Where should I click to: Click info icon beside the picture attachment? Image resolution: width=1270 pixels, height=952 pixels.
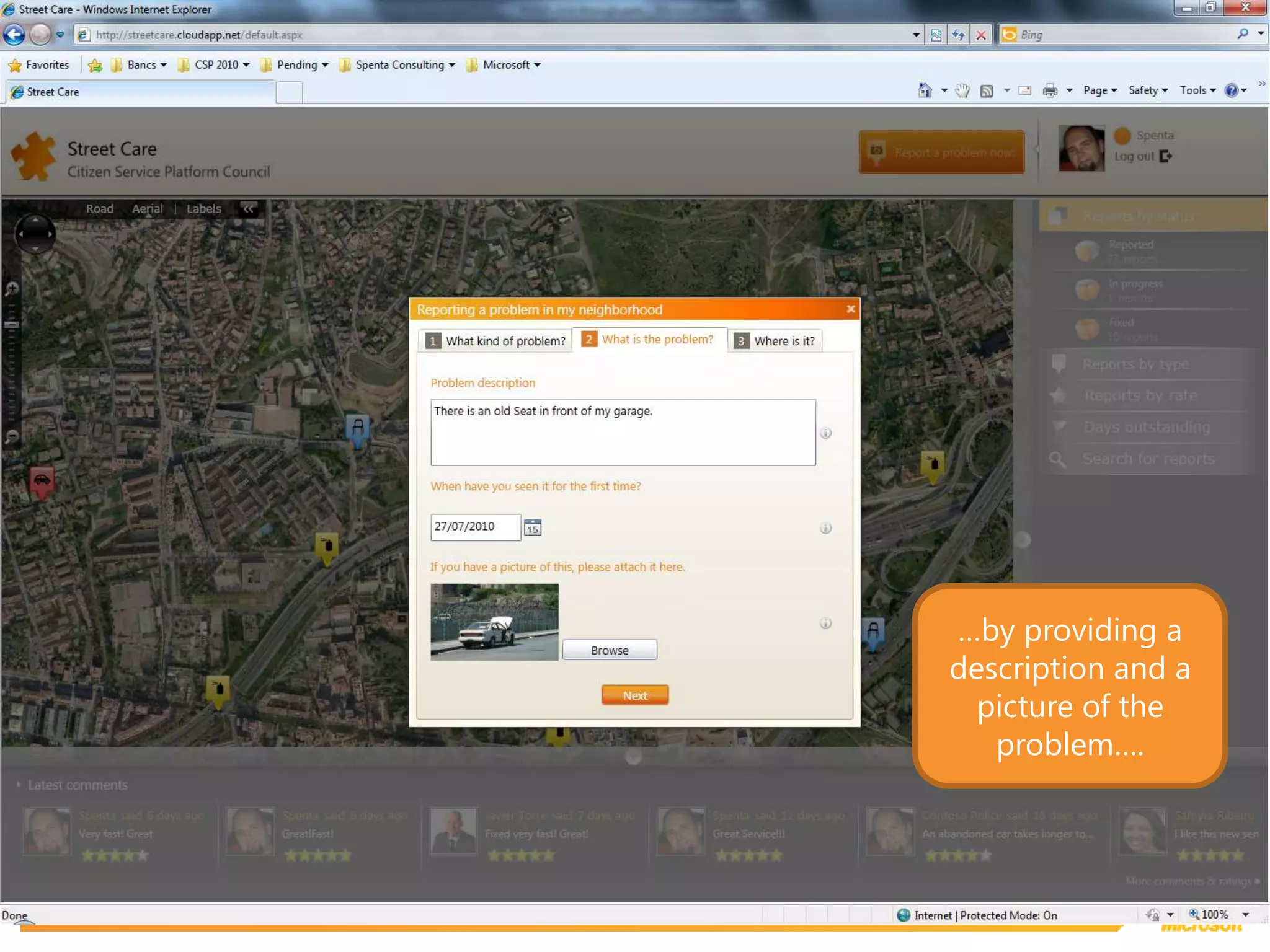[x=825, y=624]
